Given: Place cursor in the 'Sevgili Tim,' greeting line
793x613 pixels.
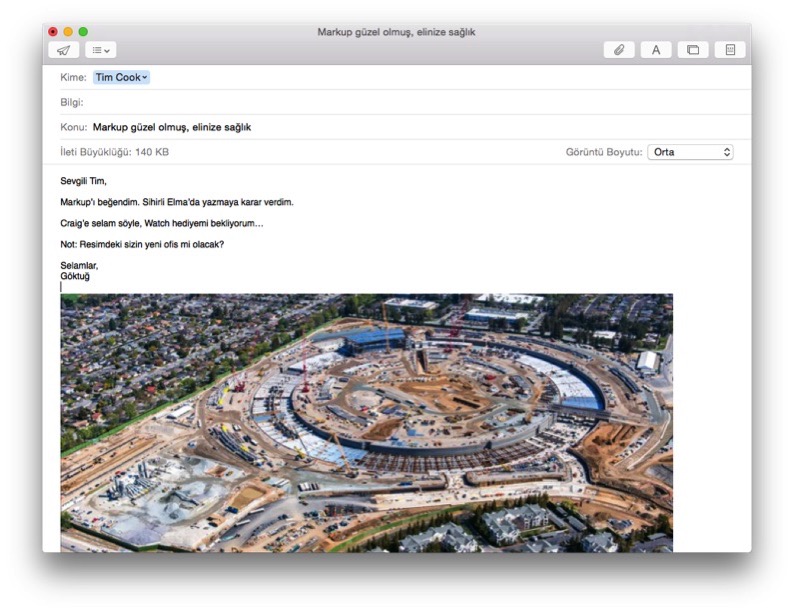Looking at the screenshot, I should click(x=83, y=181).
